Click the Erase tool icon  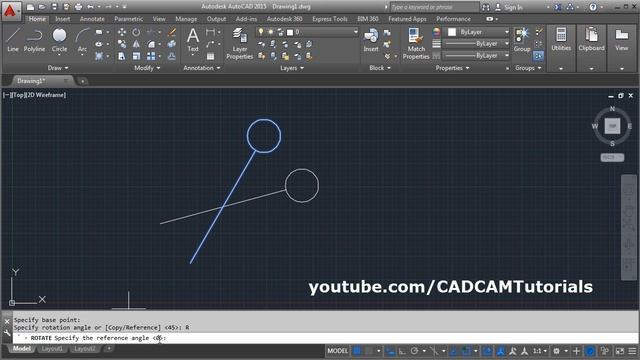click(172, 32)
